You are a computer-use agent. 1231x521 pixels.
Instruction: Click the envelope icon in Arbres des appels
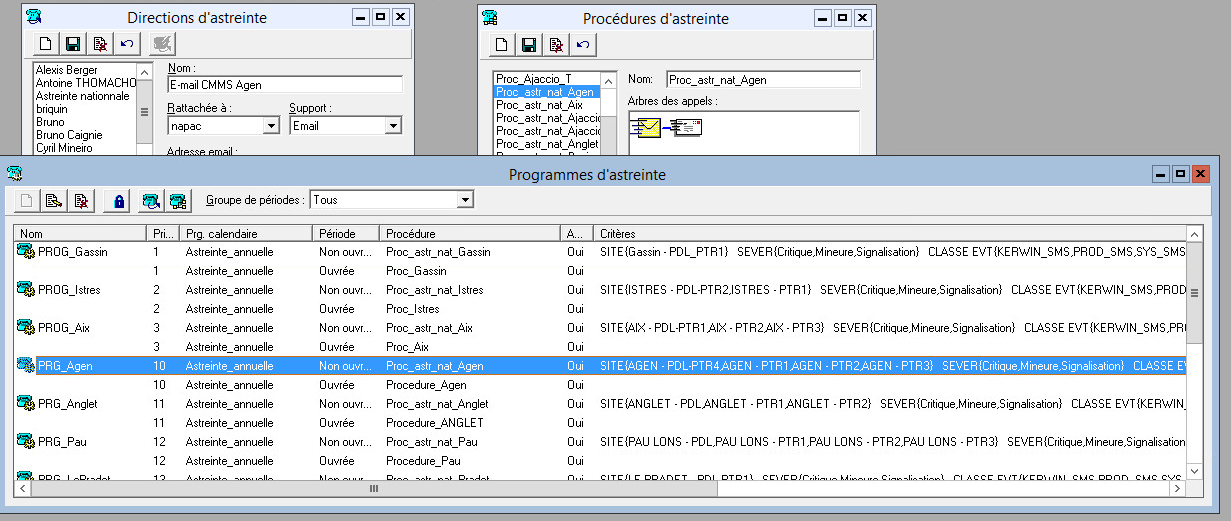pos(645,127)
